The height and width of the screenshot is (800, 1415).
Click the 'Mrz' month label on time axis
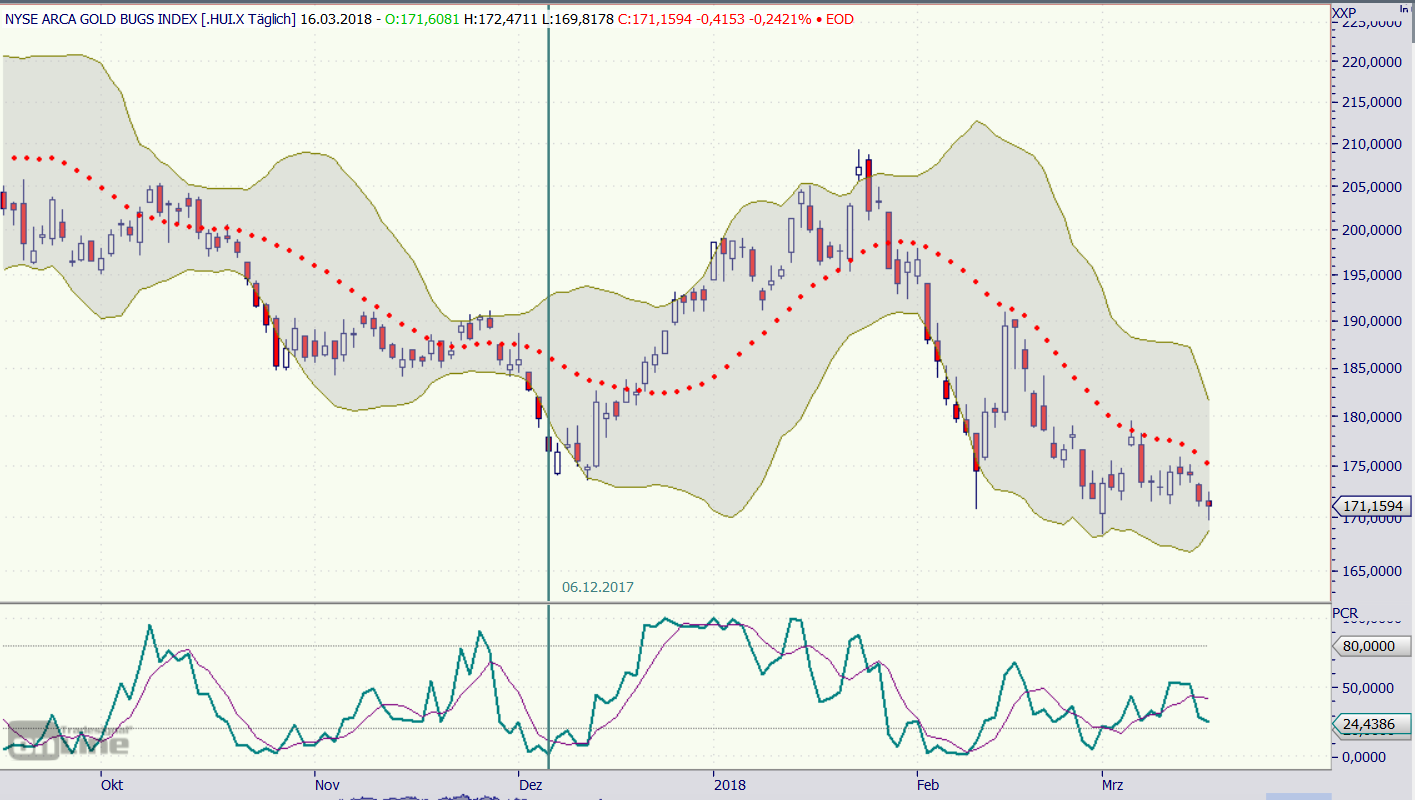point(1112,785)
